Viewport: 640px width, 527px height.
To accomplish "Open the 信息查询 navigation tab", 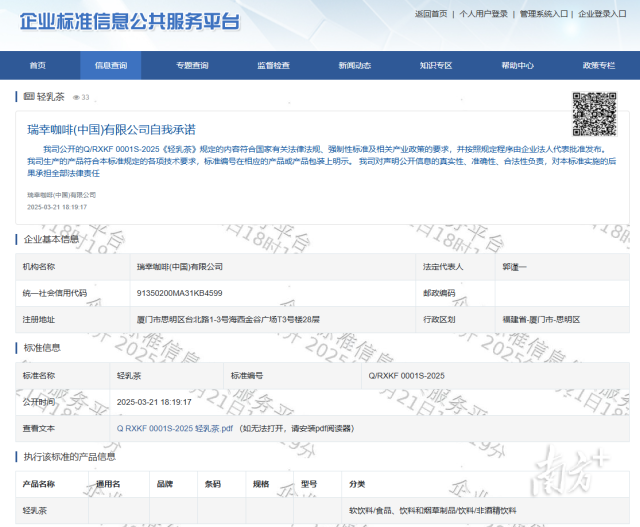I will click(x=111, y=65).
